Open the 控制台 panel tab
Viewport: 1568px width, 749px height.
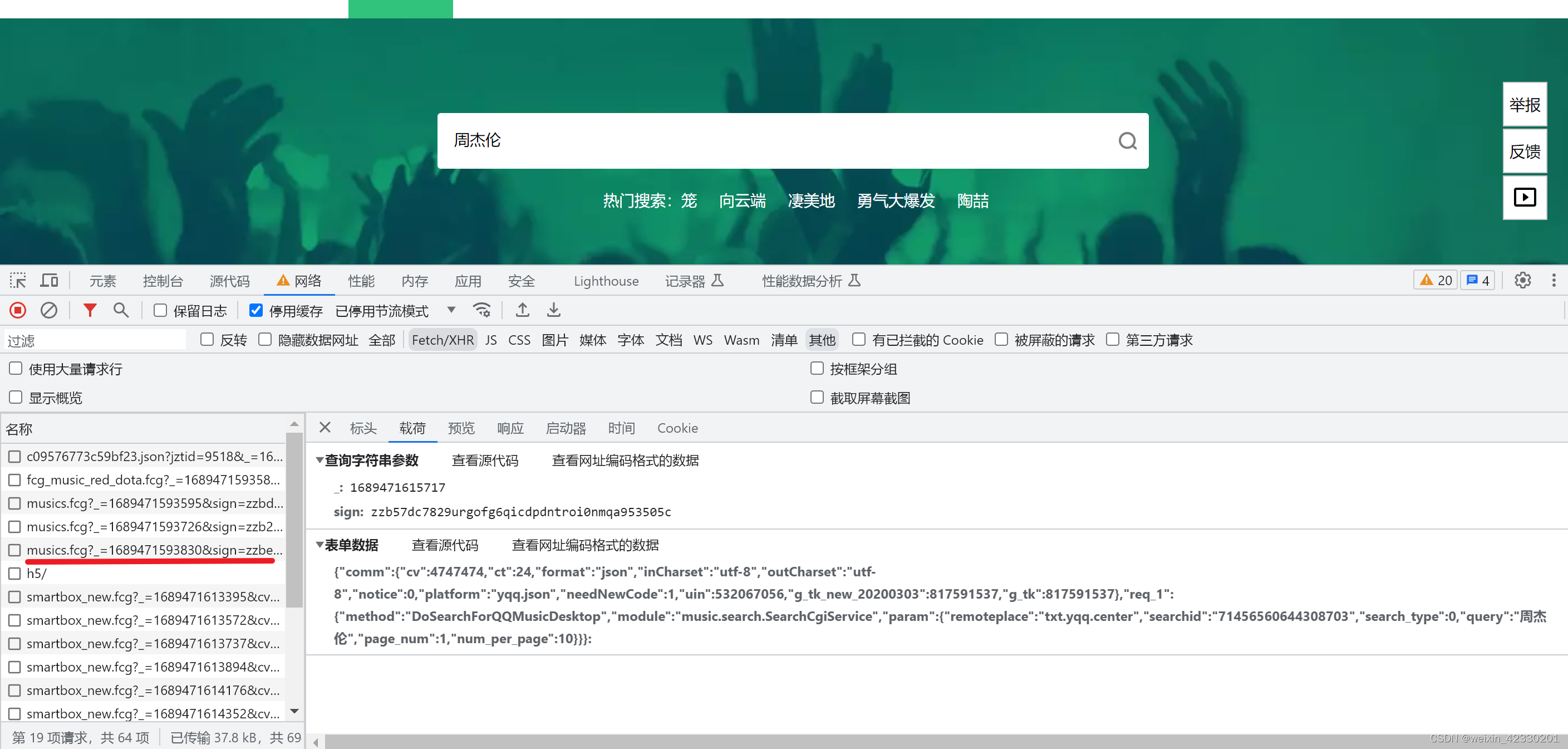tap(163, 281)
